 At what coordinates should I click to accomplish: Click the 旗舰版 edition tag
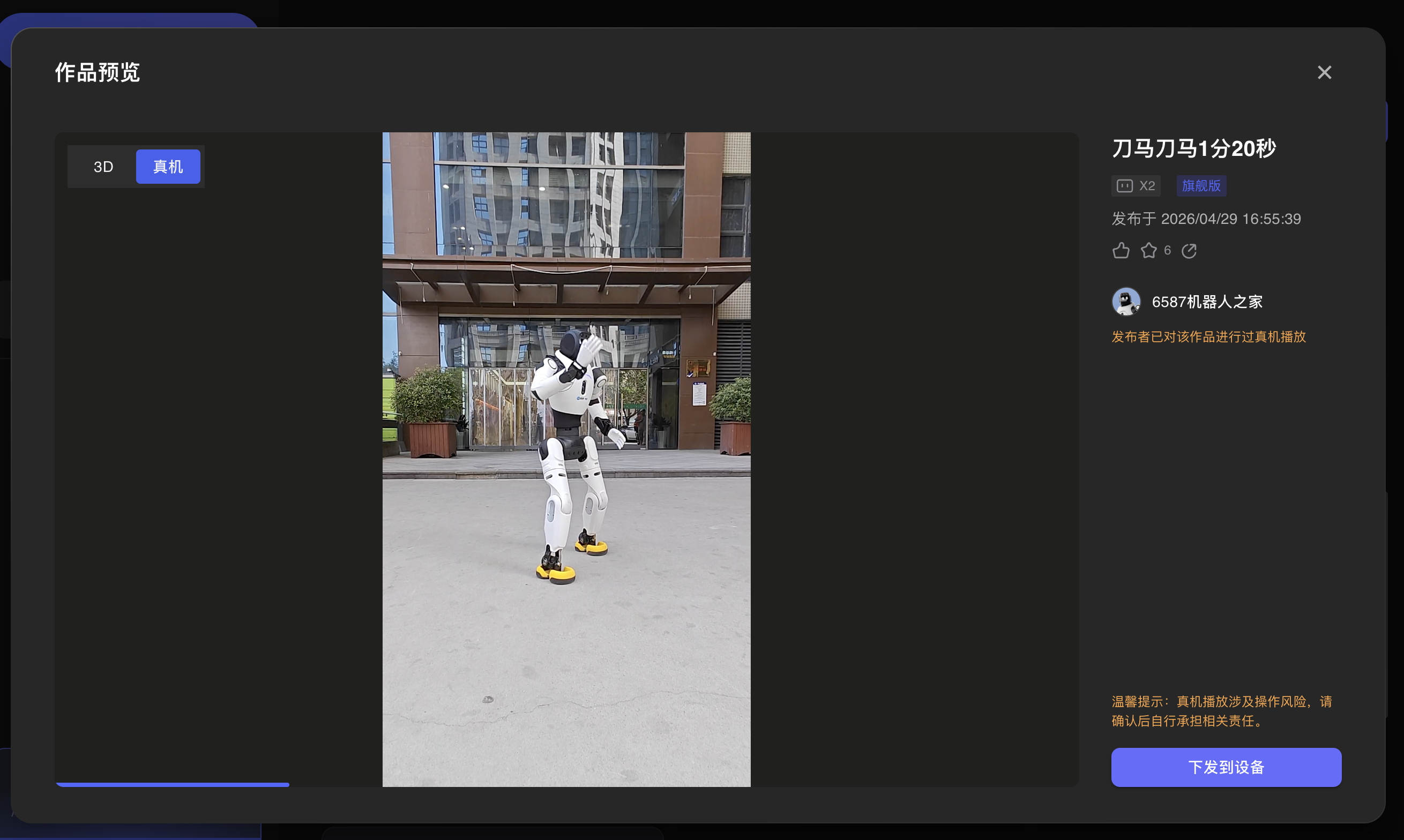[1201, 186]
